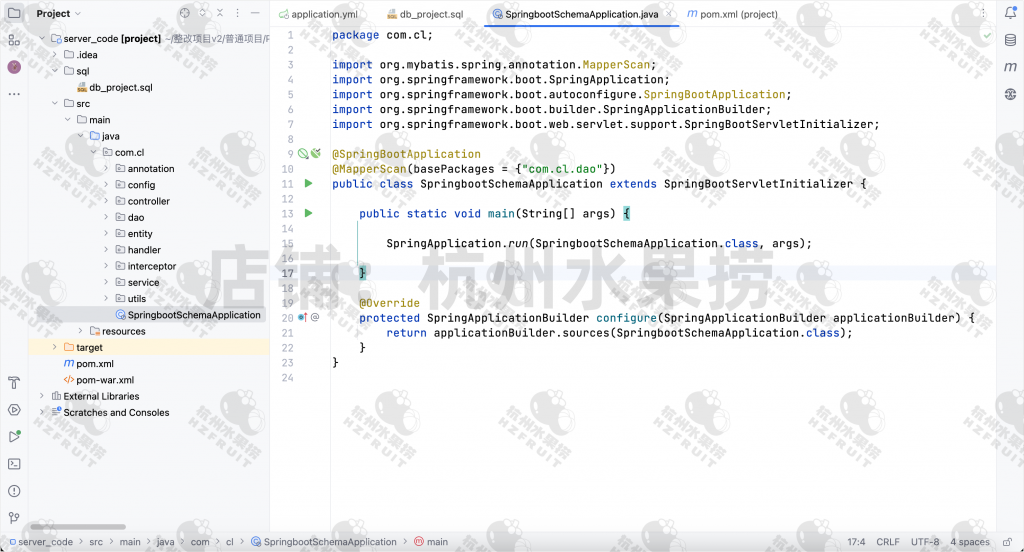The height and width of the screenshot is (552, 1024).
Task: Collapse the sql folder in project tree
Action: point(55,71)
